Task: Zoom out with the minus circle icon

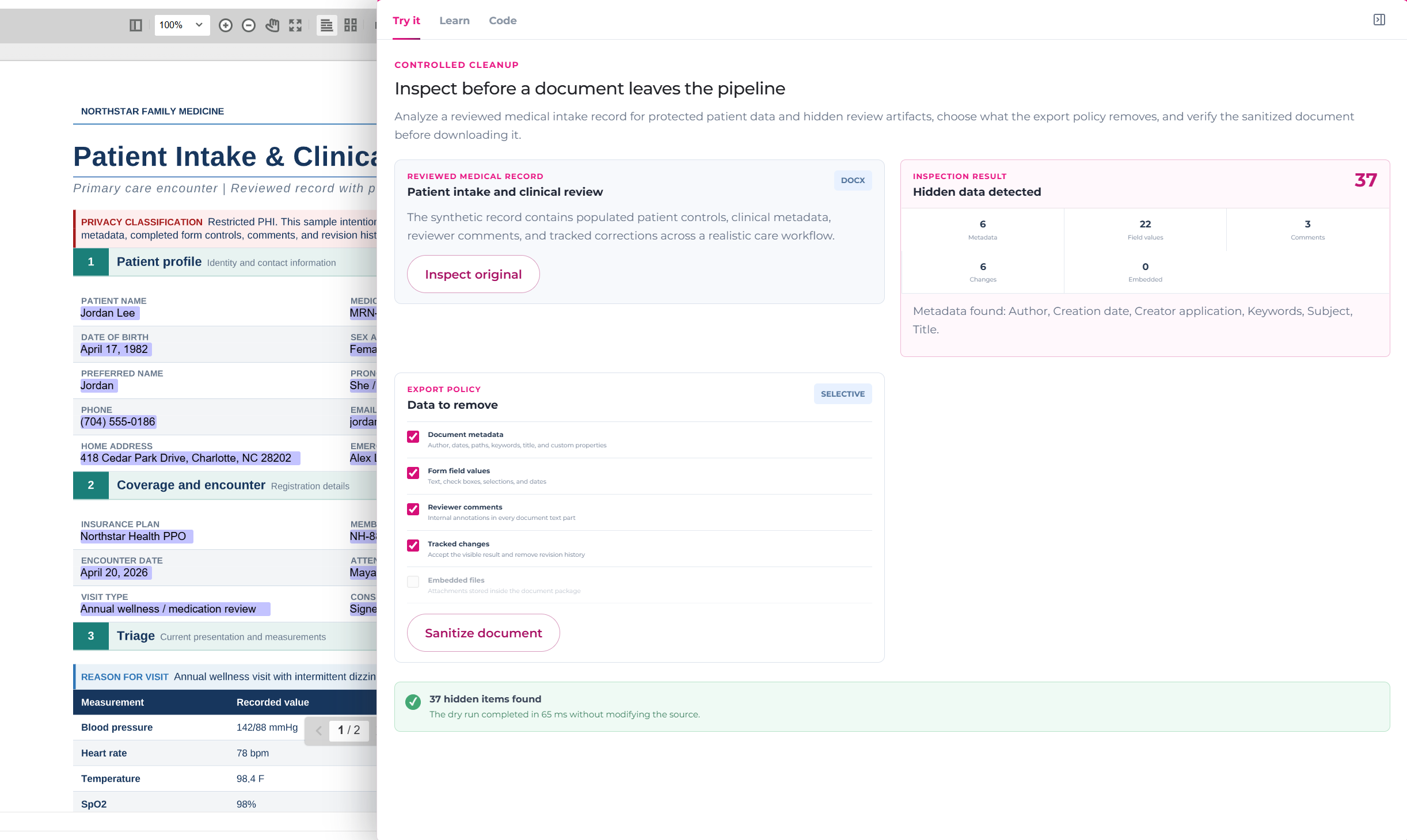Action: [x=249, y=25]
